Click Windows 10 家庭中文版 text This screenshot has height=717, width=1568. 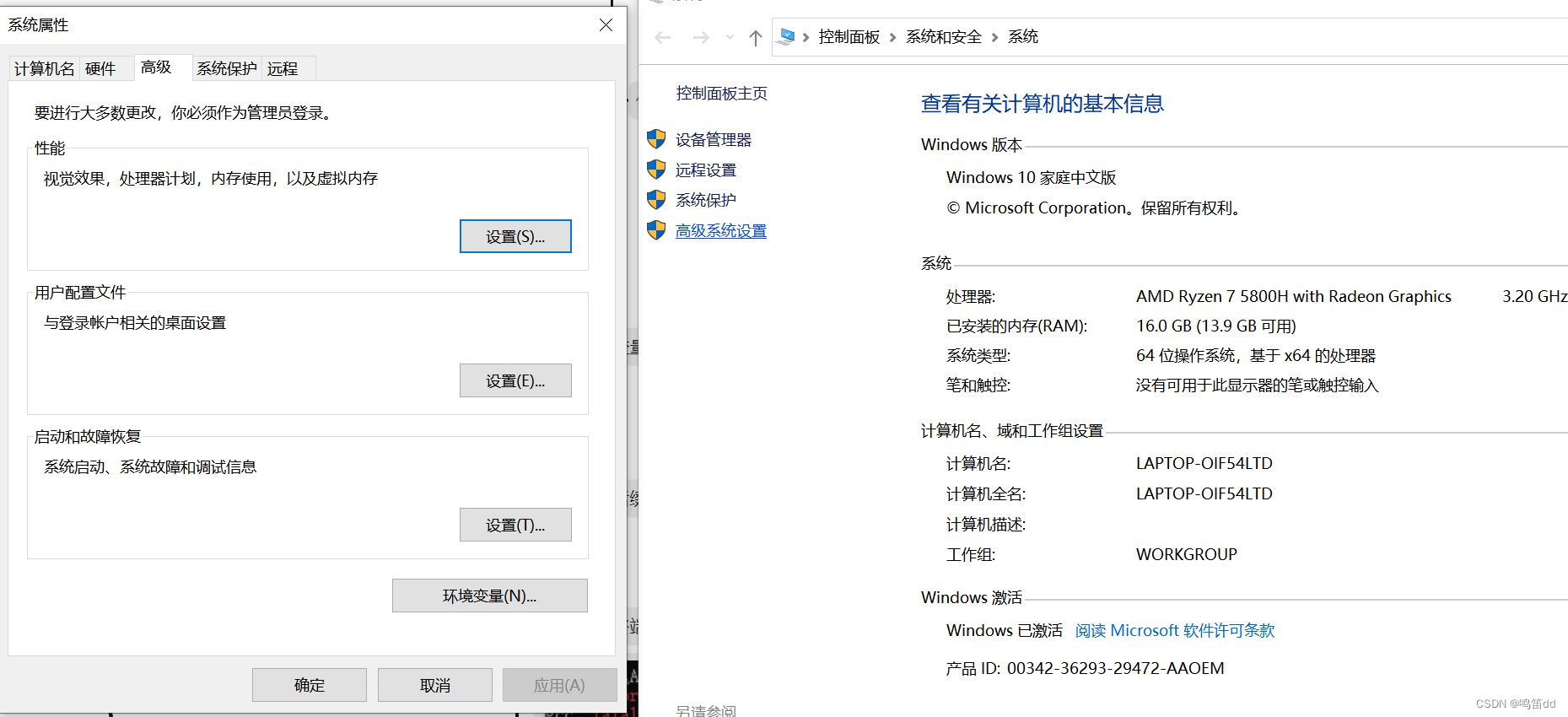(x=1031, y=177)
